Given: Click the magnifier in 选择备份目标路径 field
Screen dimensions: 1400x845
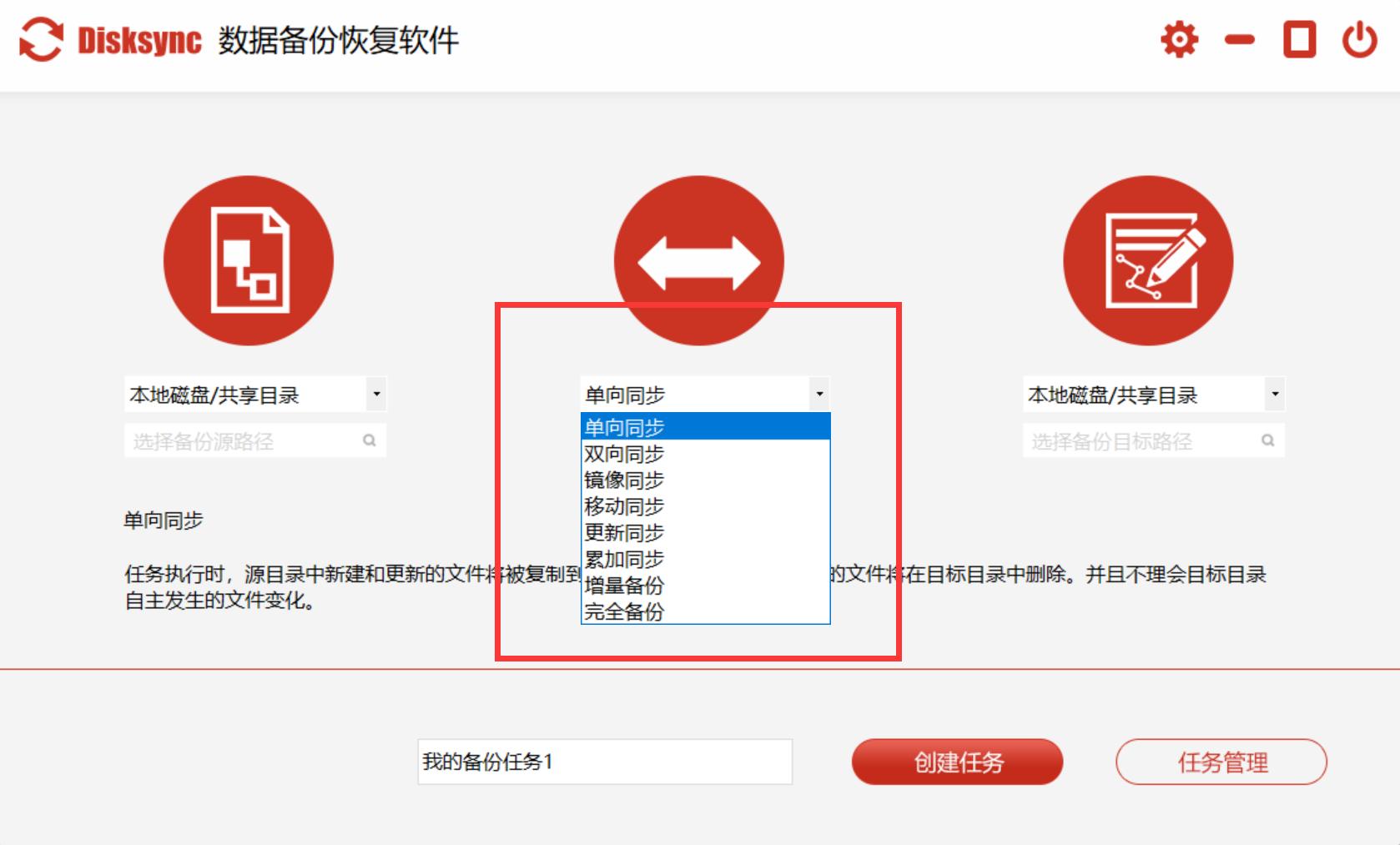Looking at the screenshot, I should pyautogui.click(x=1269, y=440).
